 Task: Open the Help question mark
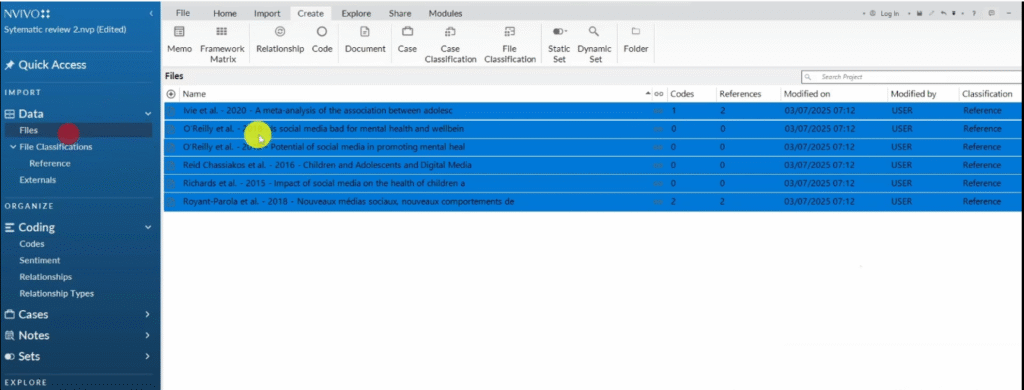pyautogui.click(x=974, y=13)
